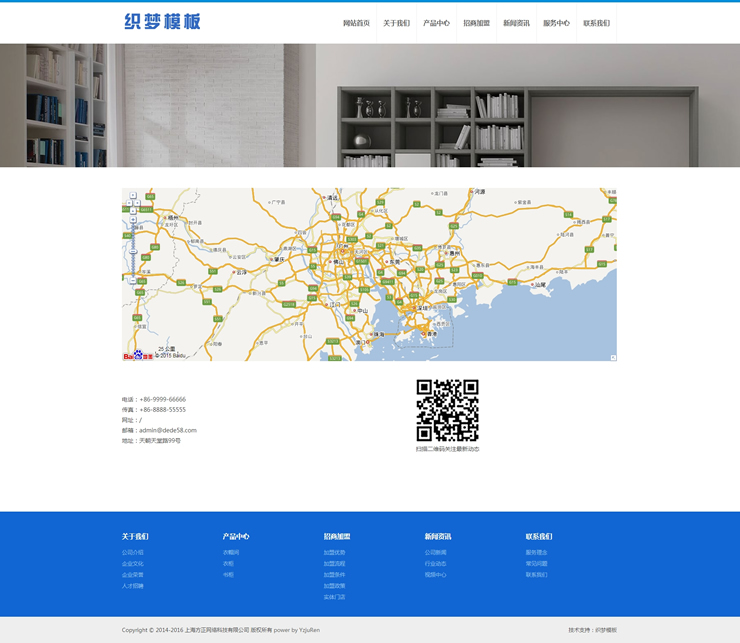This screenshot has height=643, width=740.
Task: Click the bookshelf banner image
Action: tap(370, 105)
